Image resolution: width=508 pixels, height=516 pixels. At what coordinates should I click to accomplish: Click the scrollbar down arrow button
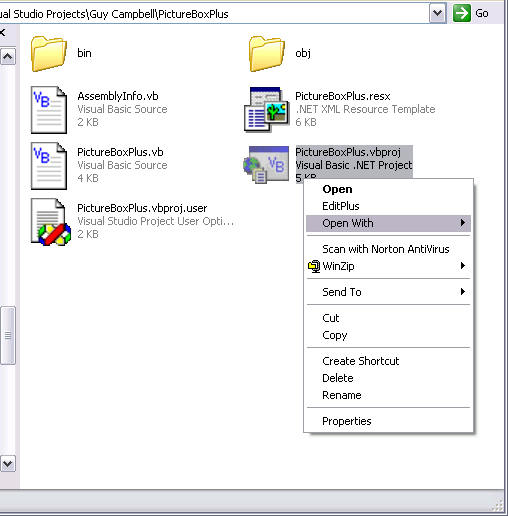pos(7,464)
